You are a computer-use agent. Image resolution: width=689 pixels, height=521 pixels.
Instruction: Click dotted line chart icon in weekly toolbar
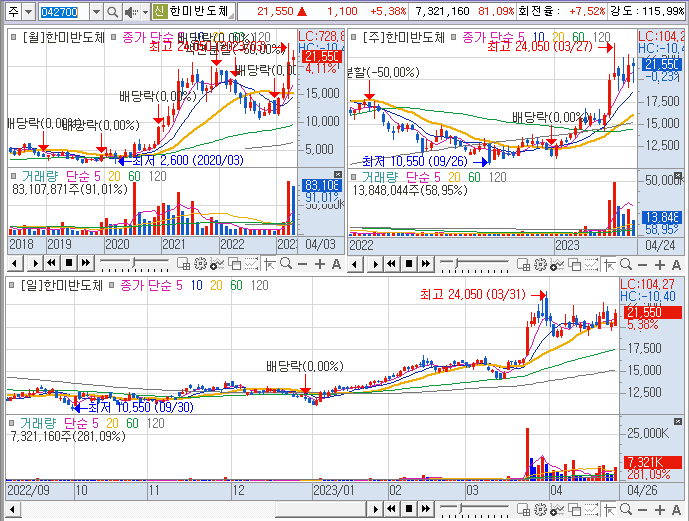(591, 264)
